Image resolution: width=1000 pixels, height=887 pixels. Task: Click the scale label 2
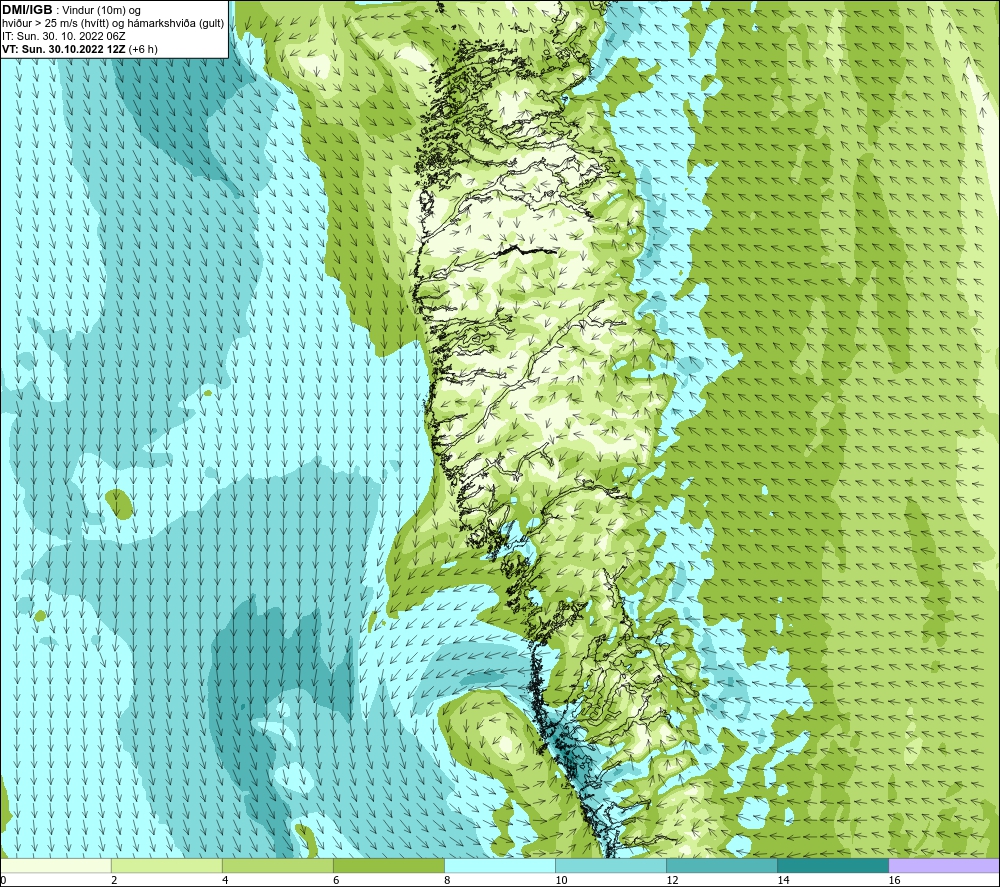tap(114, 880)
